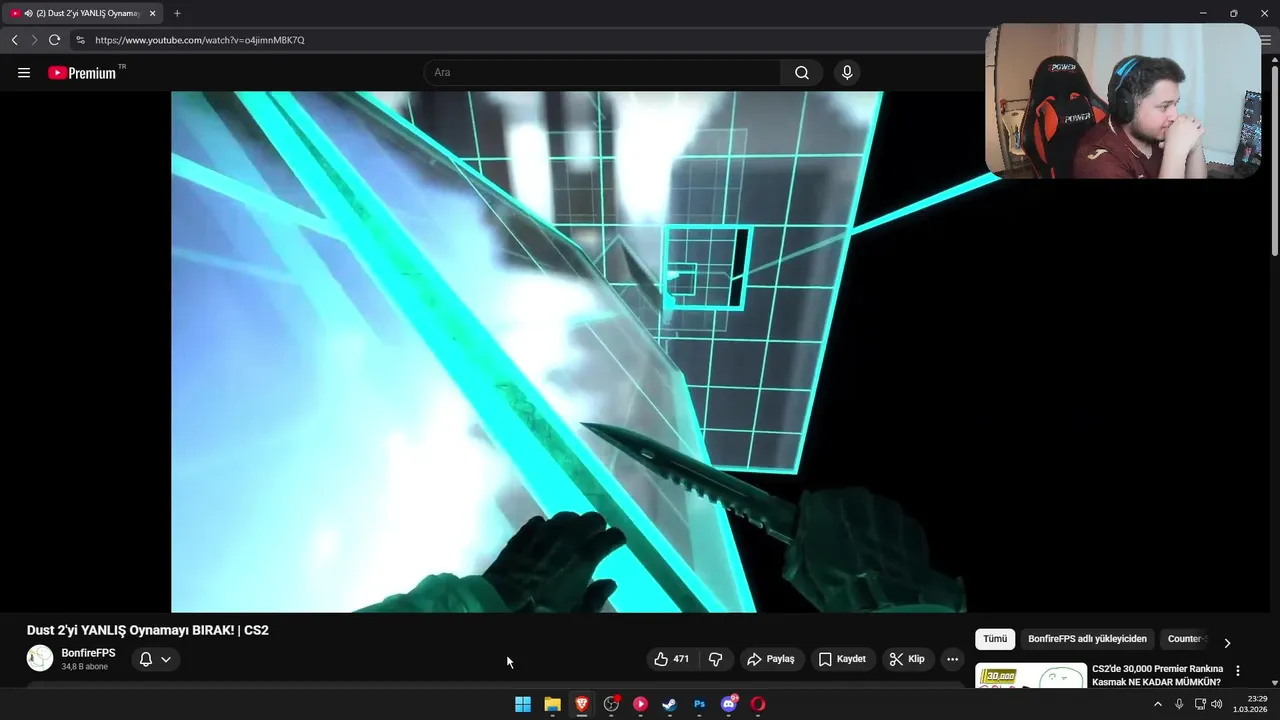Click the search magnifier button
This screenshot has height=720, width=1280.
coord(802,73)
